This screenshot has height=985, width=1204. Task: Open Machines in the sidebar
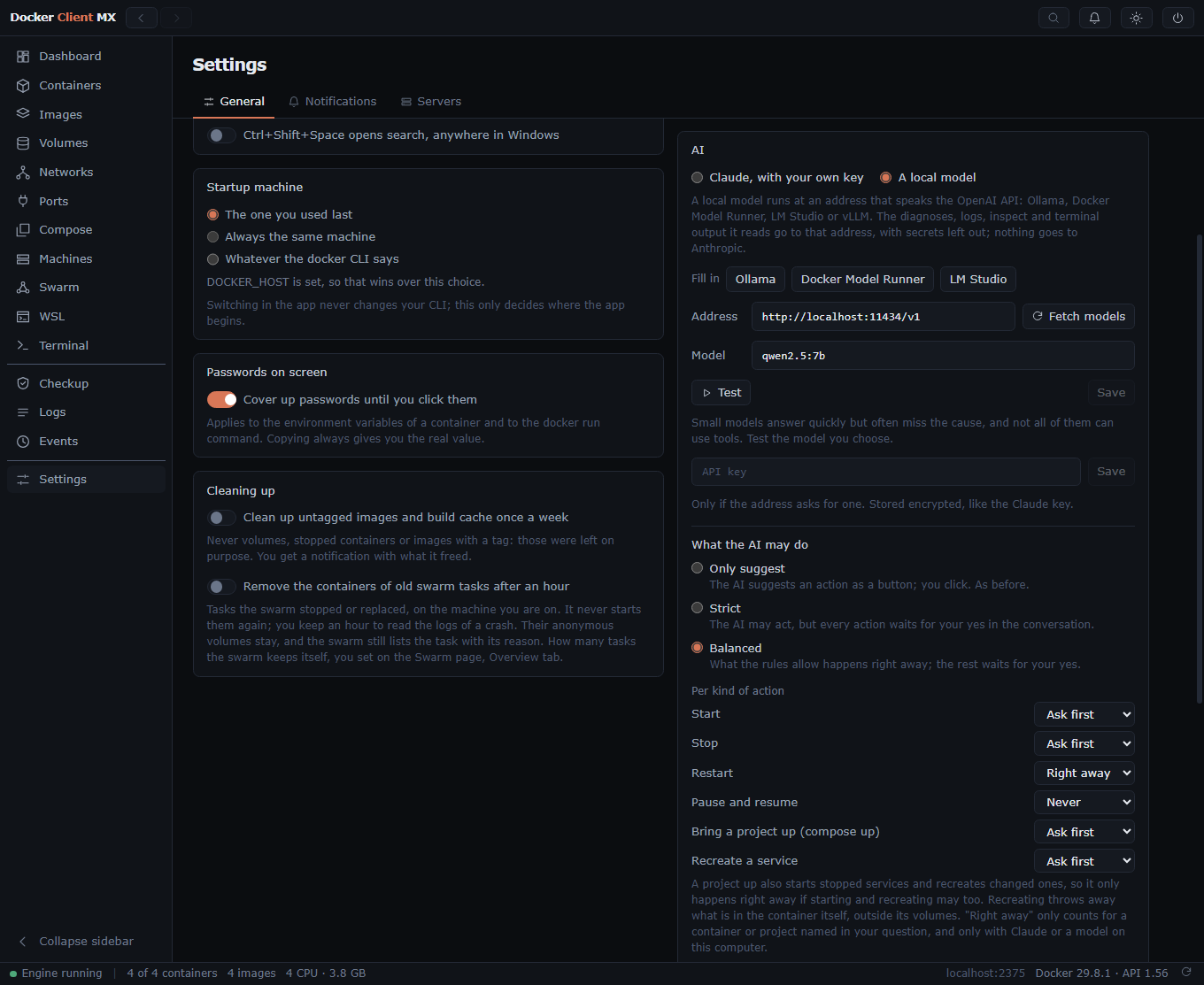point(86,258)
